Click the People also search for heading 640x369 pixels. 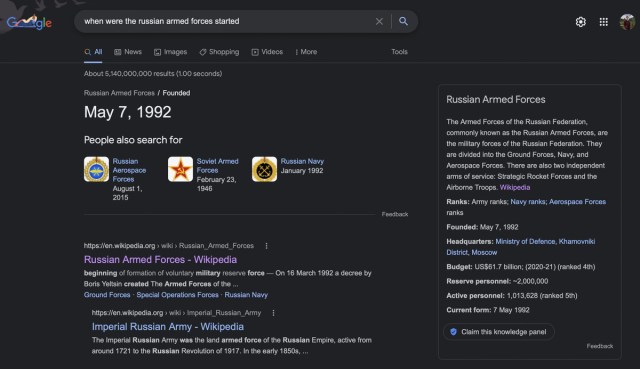tap(133, 140)
